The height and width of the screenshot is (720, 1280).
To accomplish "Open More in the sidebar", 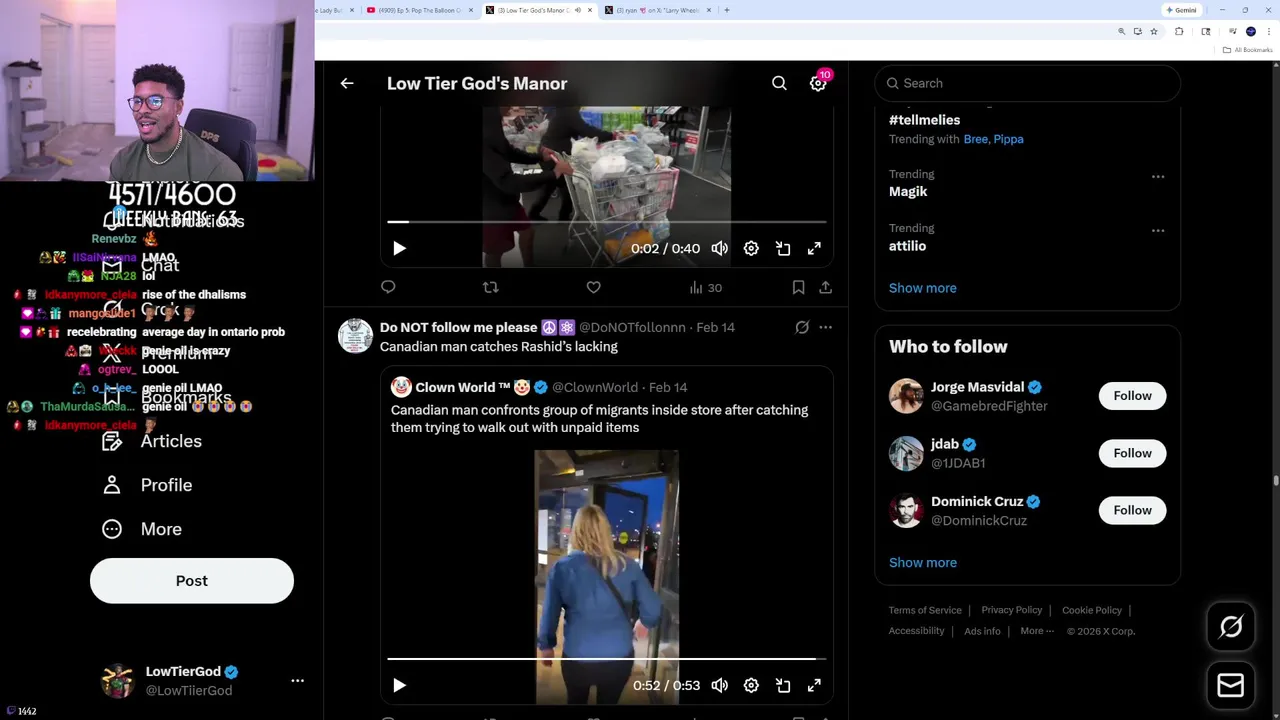I will (142, 529).
